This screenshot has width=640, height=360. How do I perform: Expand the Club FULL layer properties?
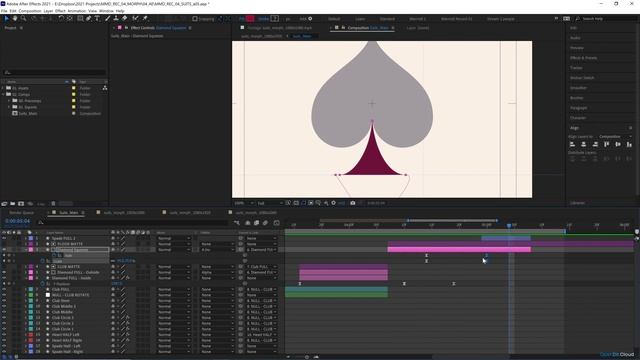tap(26, 289)
